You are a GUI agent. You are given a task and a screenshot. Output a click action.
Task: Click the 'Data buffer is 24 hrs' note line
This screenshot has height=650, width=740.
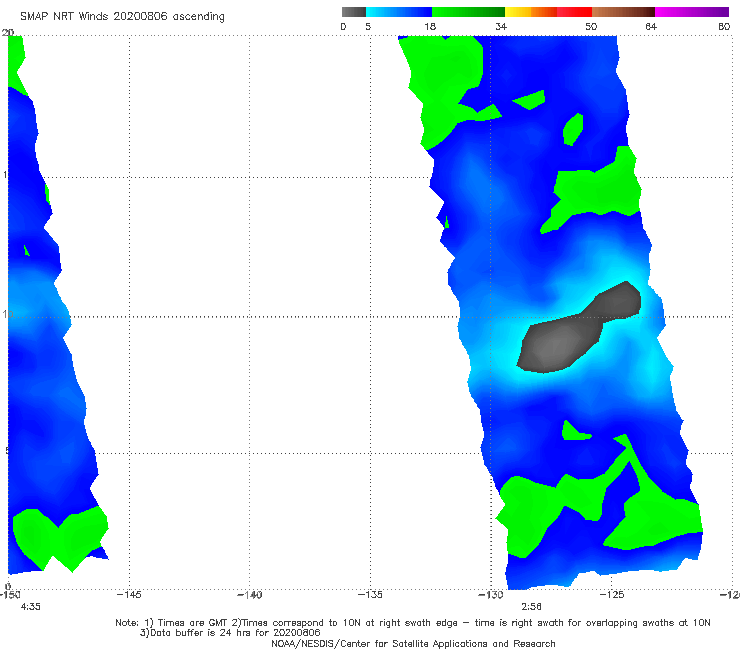pyautogui.click(x=230, y=633)
